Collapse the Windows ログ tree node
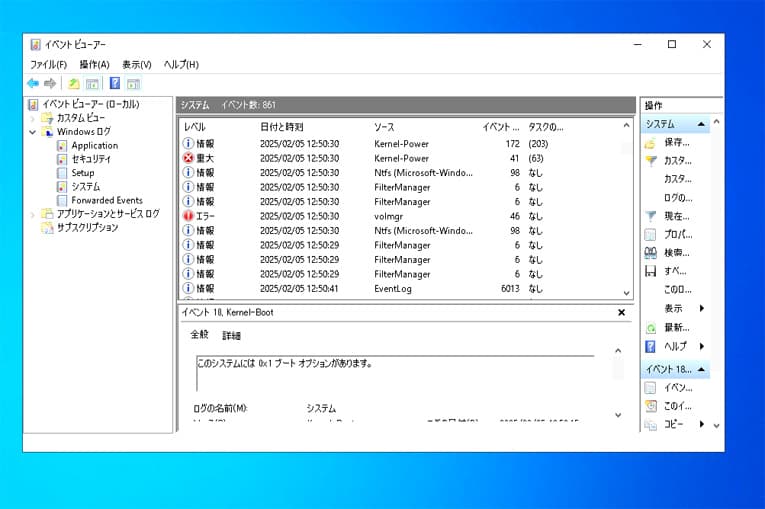The height and width of the screenshot is (509, 765). click(x=33, y=132)
